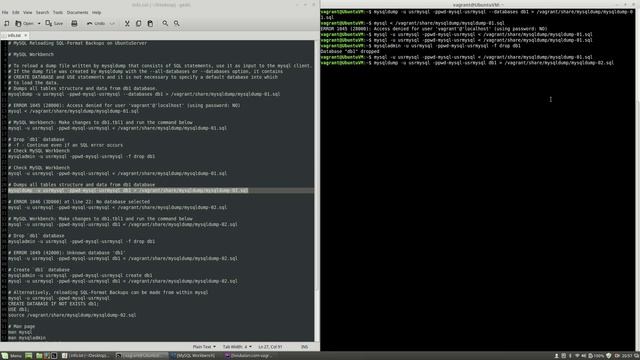Image resolution: width=640 pixels, height=360 pixels.
Task: Switch to MySQL Workbench taskbar window
Action: point(194,356)
